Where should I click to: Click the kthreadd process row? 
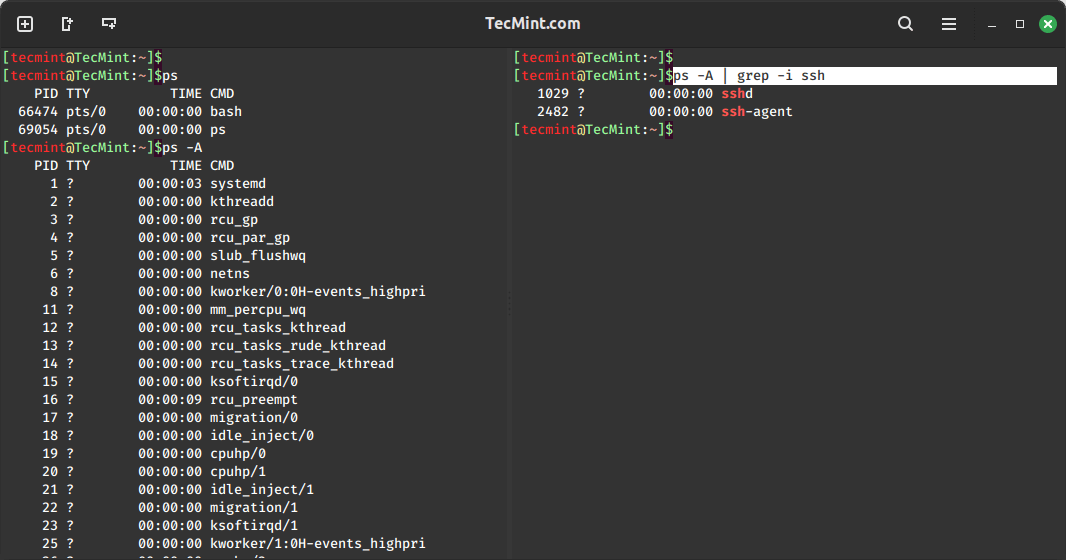[x=241, y=202]
